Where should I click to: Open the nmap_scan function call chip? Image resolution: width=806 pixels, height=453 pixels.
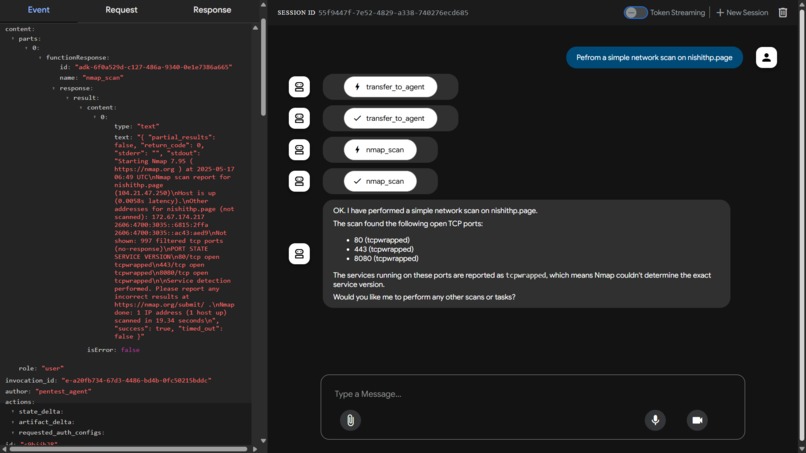click(x=380, y=150)
